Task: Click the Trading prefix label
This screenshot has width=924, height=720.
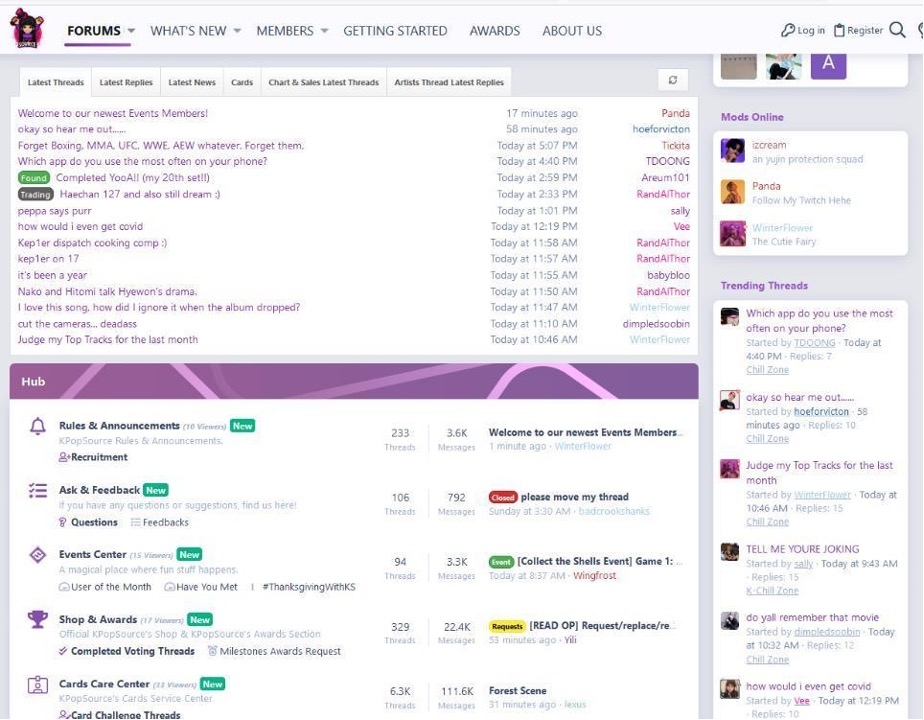Action: coord(35,194)
